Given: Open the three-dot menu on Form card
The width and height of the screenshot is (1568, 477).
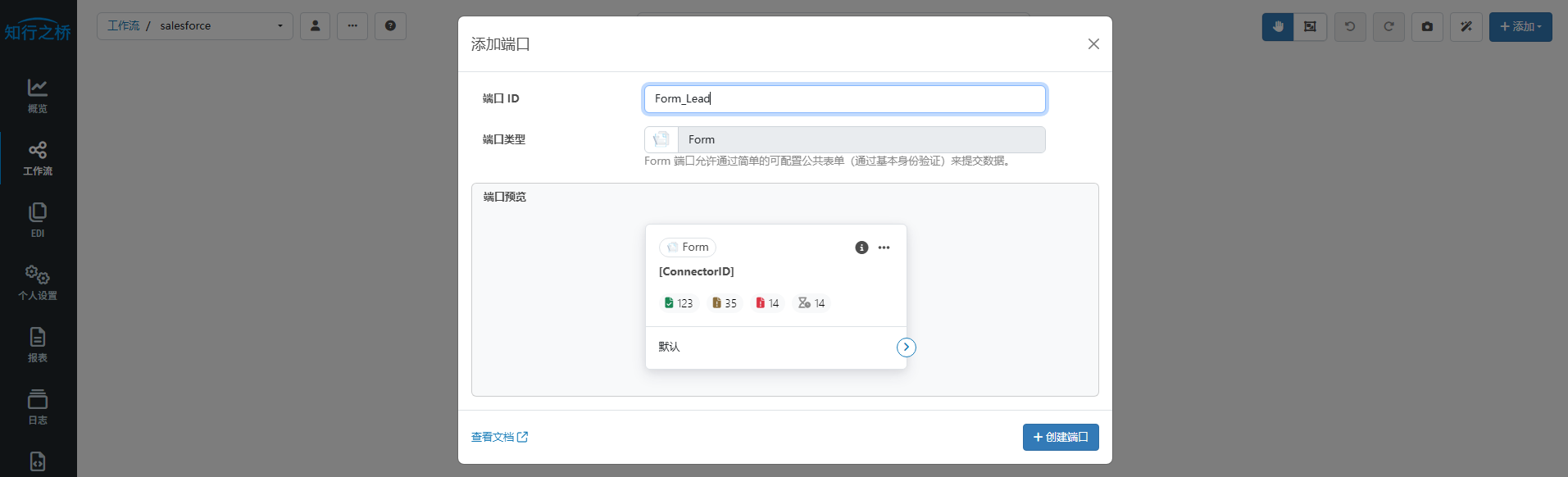Looking at the screenshot, I should coord(884,248).
